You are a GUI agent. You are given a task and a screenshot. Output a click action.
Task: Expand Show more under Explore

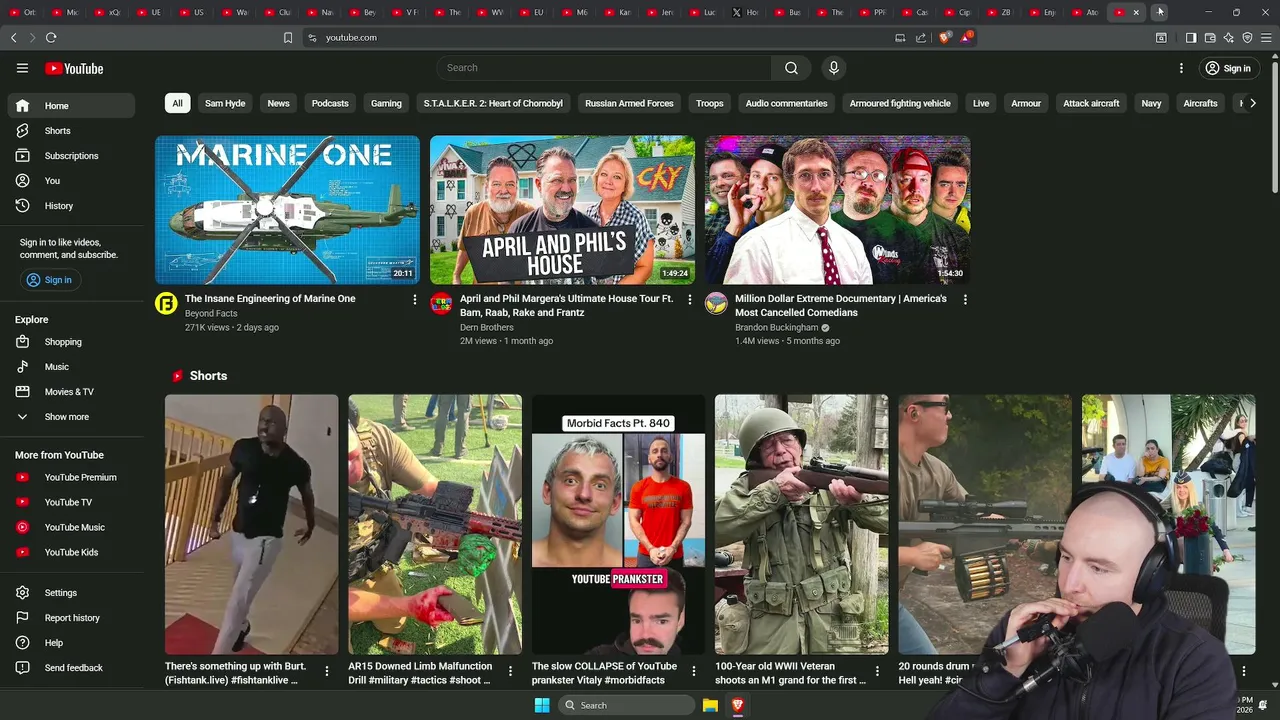(71, 417)
